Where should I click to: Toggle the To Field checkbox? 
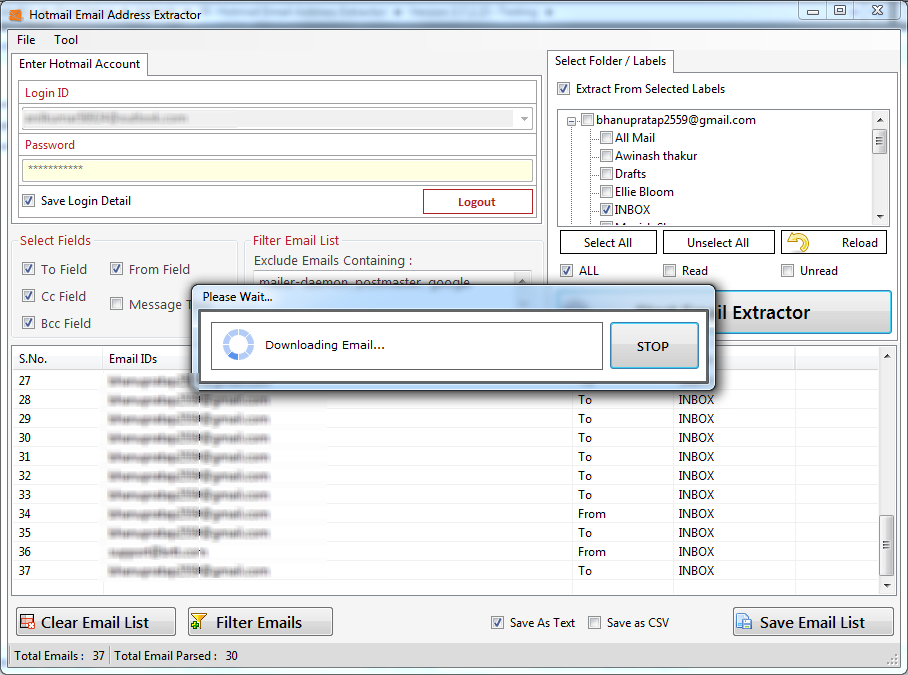pos(28,269)
